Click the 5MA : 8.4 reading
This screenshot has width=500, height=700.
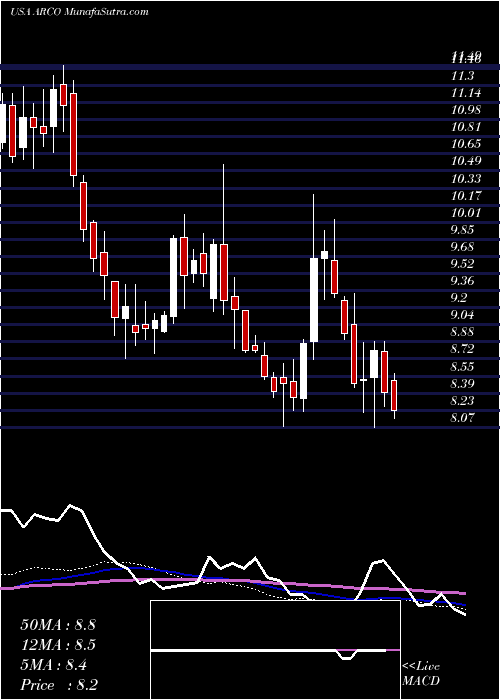(54, 665)
